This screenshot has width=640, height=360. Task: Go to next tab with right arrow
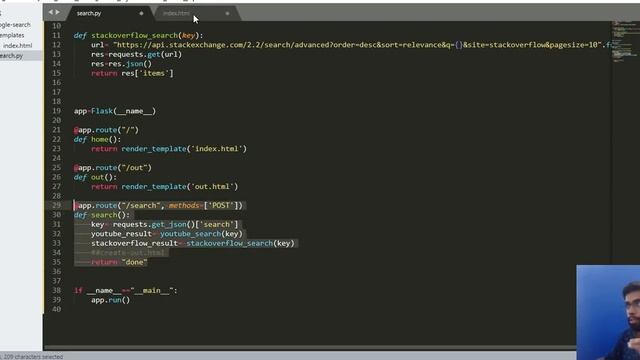[x=58, y=12]
